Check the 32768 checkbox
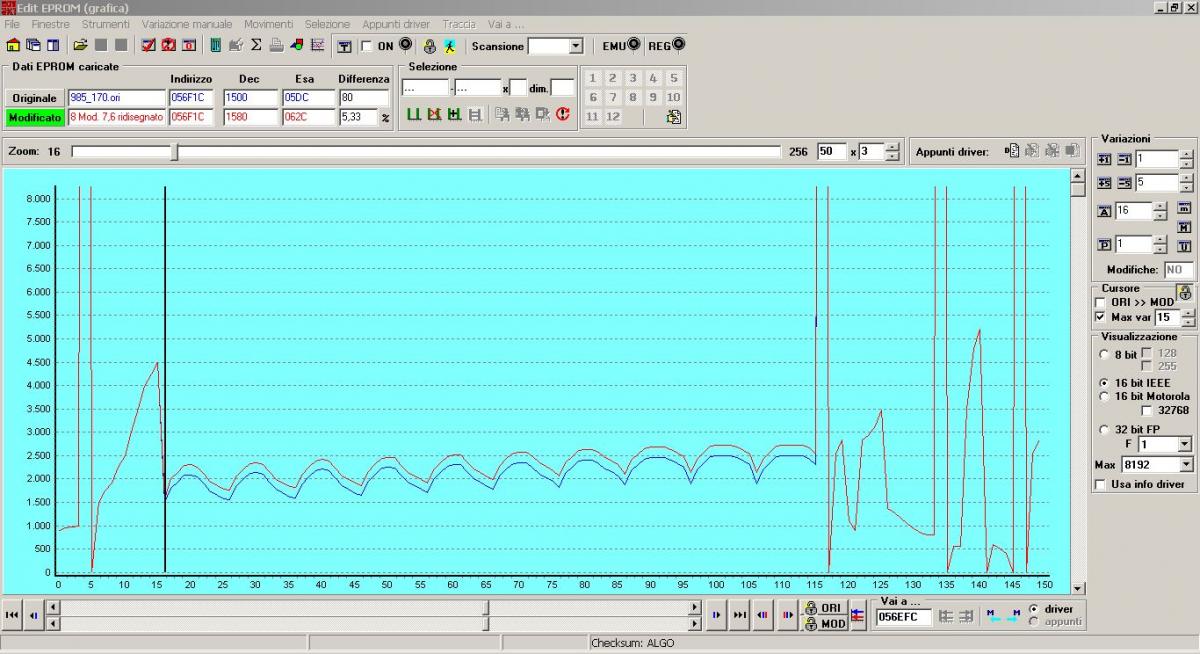The height and width of the screenshot is (654, 1200). (x=1147, y=410)
